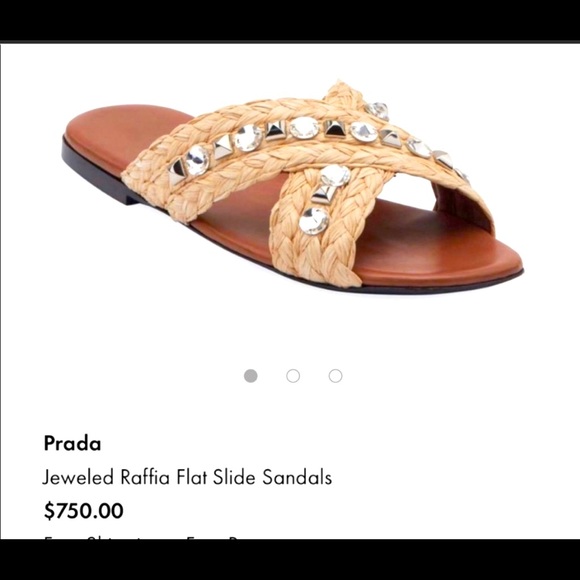This screenshot has height=580, width=580.
Task: Click the black bar above the product page
Action: (x=290, y=20)
